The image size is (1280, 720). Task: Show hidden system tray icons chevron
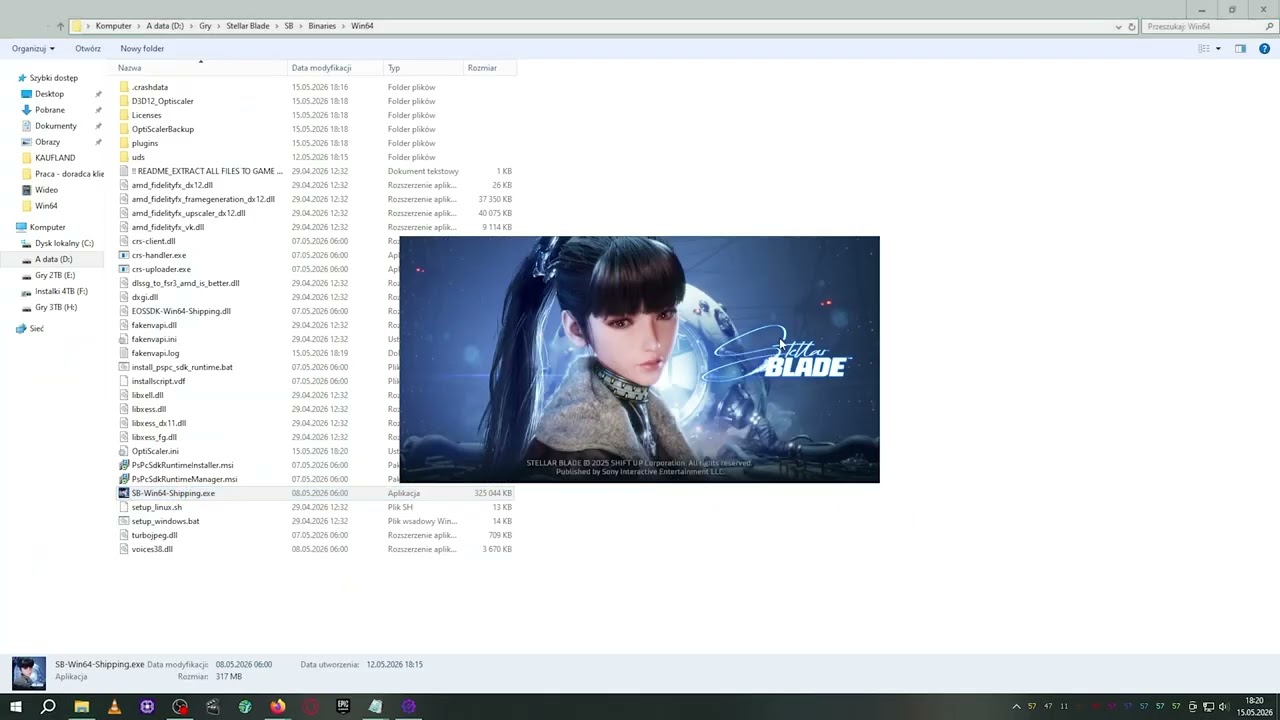1017,707
